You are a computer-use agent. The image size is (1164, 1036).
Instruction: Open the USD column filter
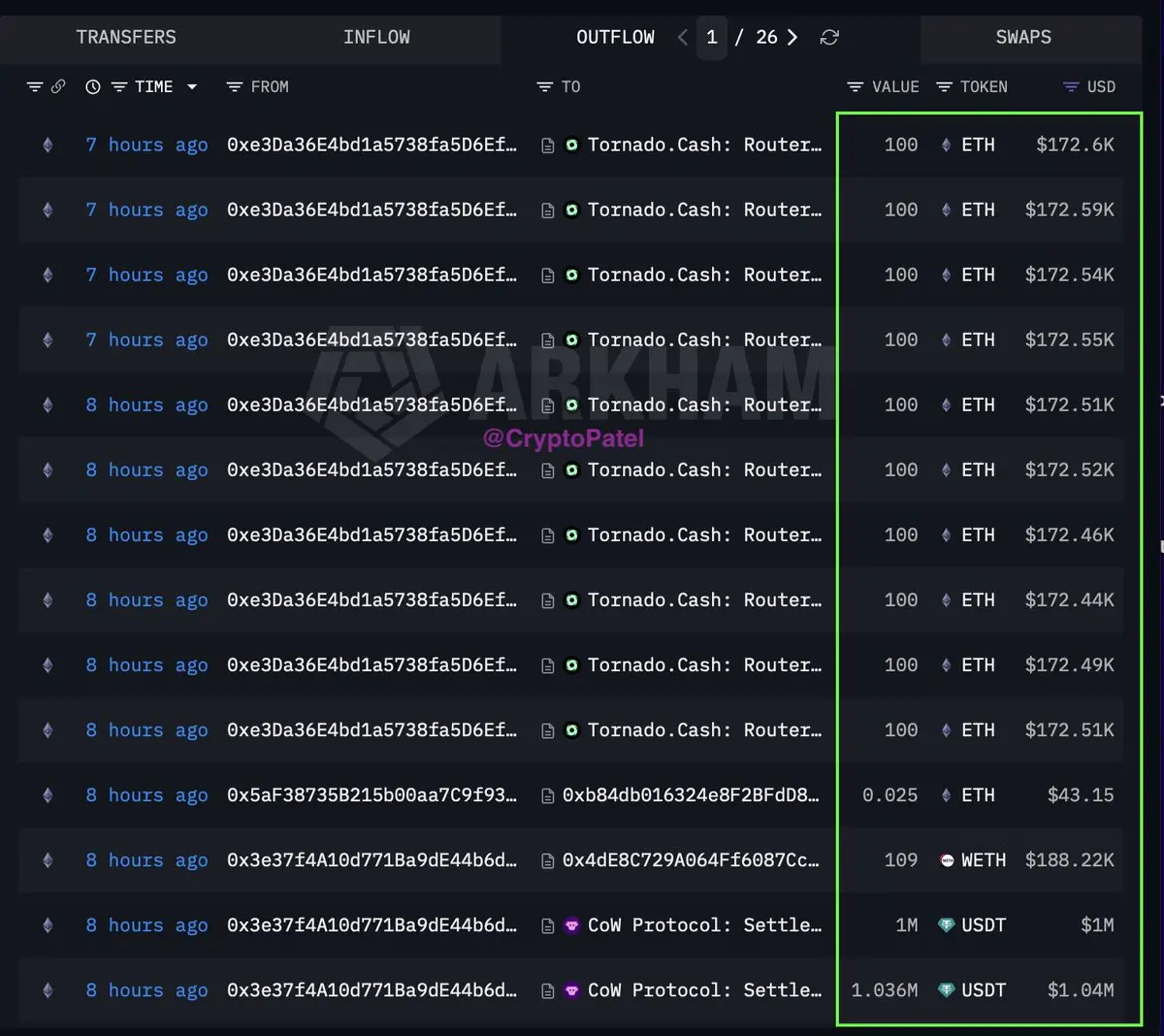click(1071, 87)
